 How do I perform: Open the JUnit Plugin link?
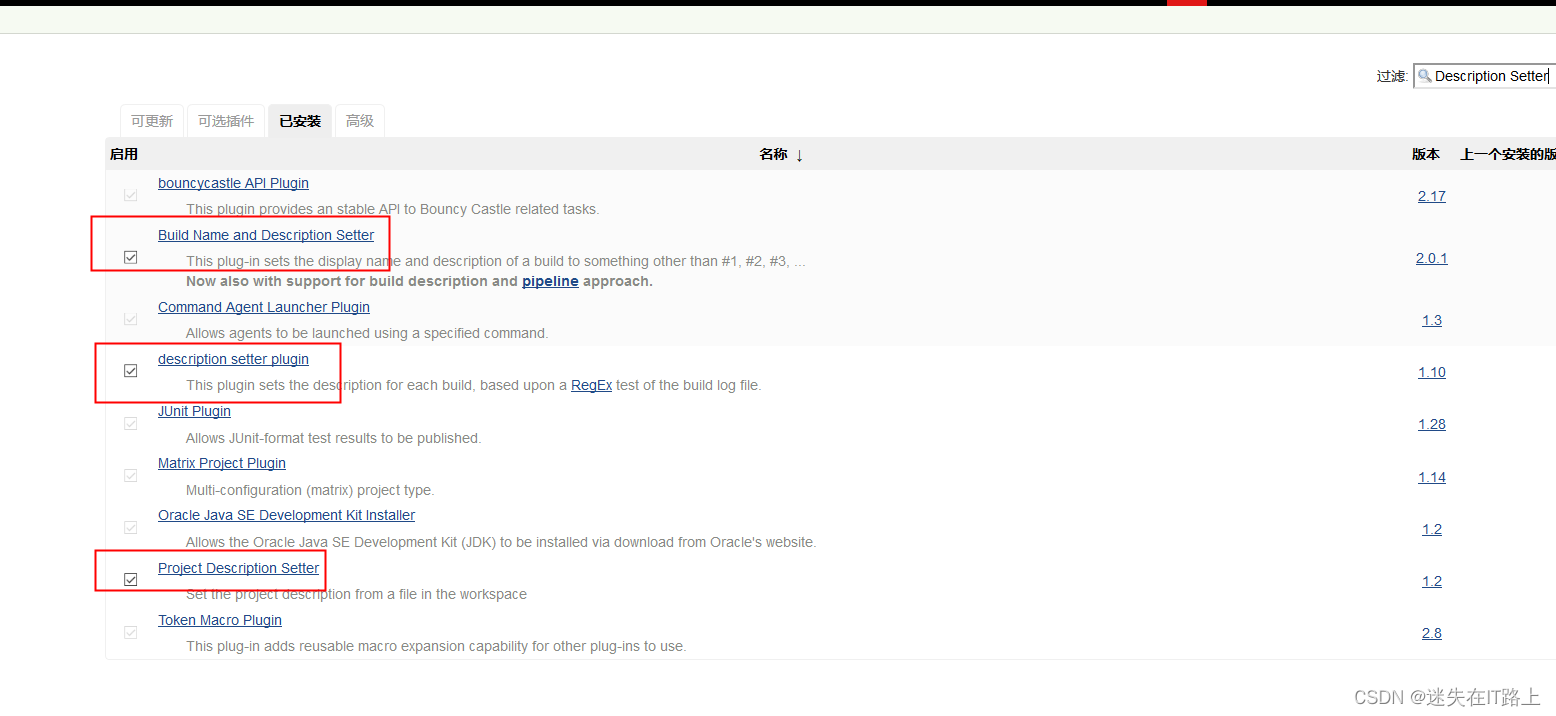pos(194,411)
